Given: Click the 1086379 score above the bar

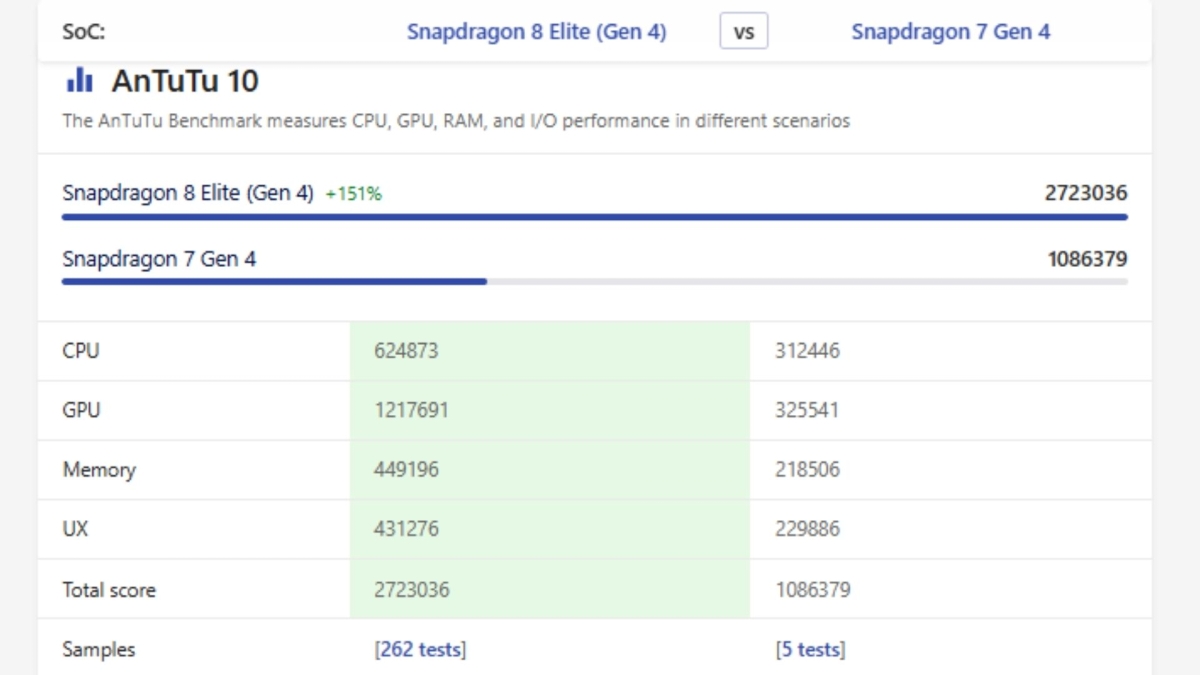Looking at the screenshot, I should click(x=1087, y=259).
